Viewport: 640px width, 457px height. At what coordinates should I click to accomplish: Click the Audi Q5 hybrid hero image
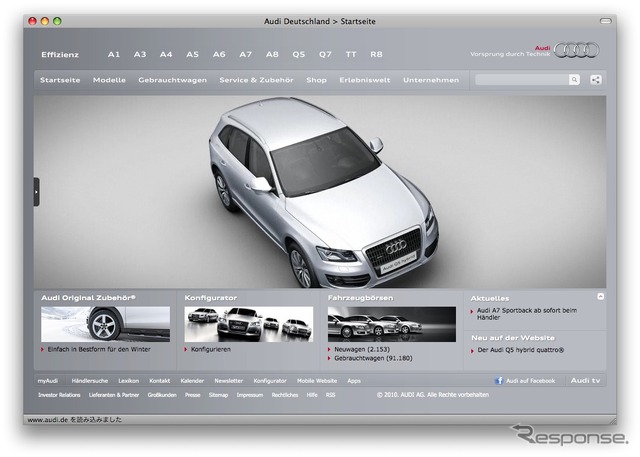click(320, 192)
